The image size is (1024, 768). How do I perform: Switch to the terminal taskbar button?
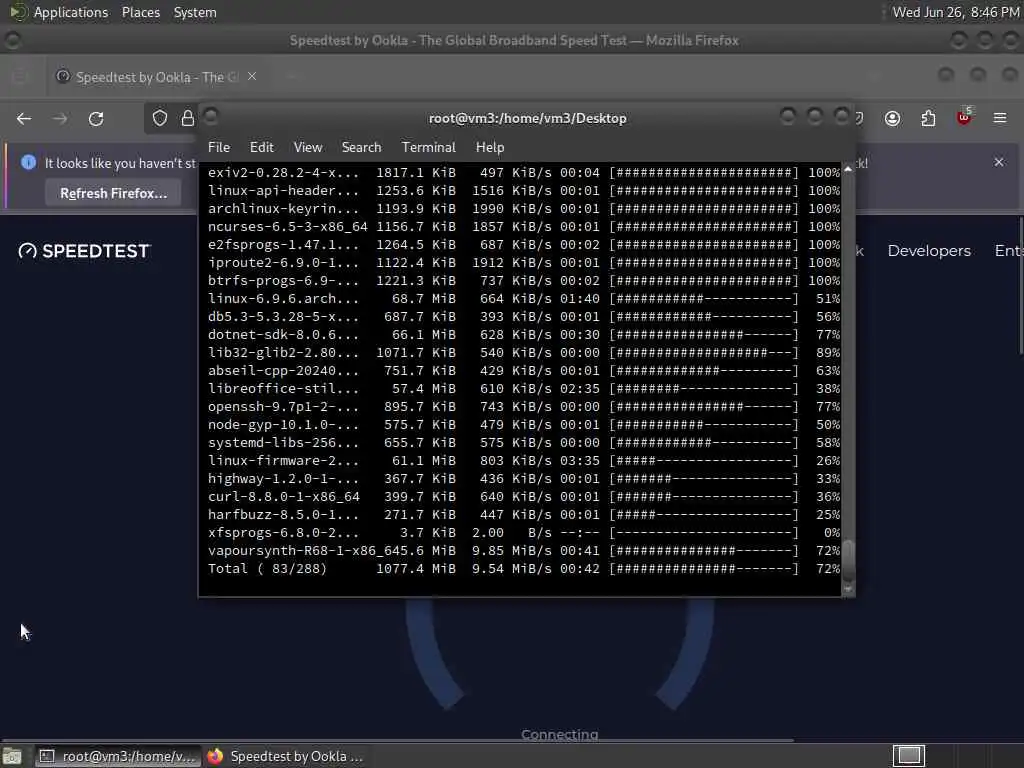[x=118, y=756]
